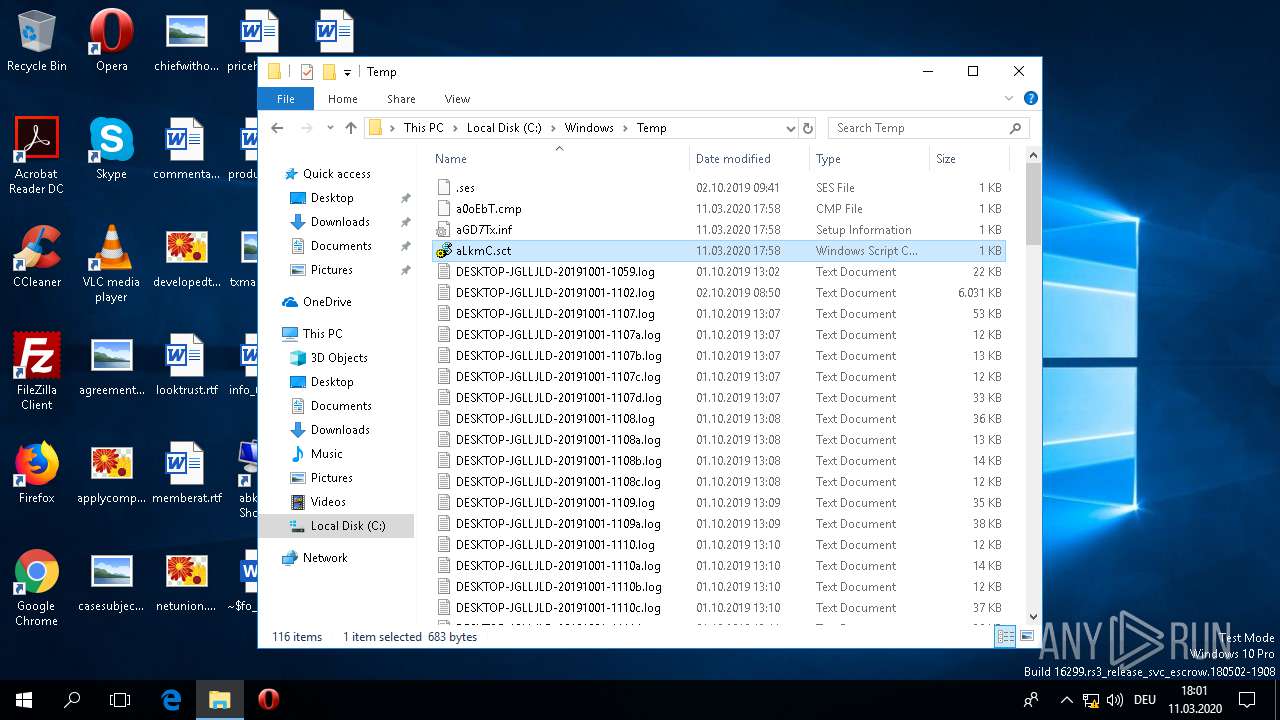Expand breadcrumb arrow after Local Disk (C:)
The width and height of the screenshot is (1280, 720).
(553, 128)
